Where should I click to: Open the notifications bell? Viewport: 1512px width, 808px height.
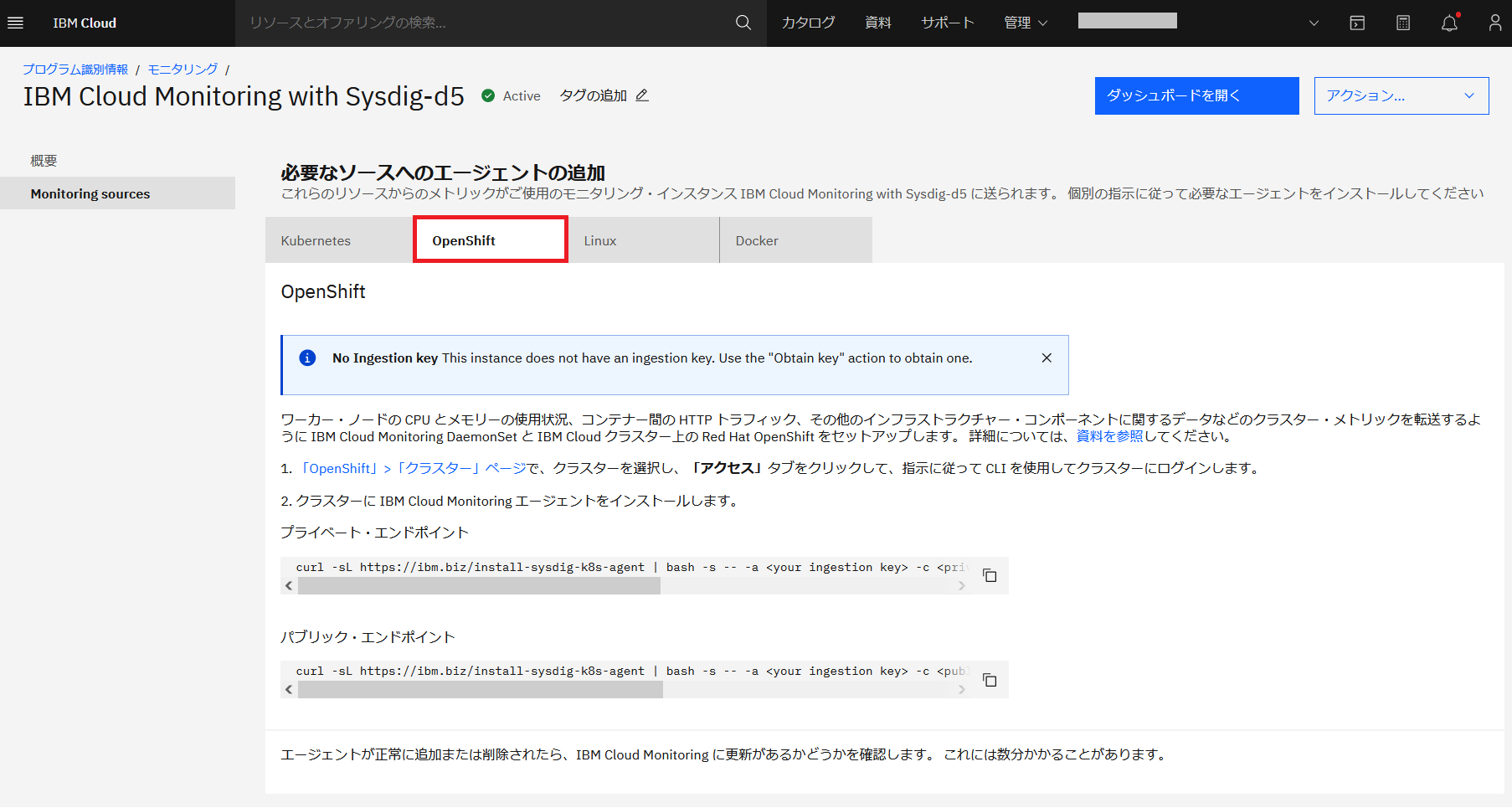click(1450, 23)
